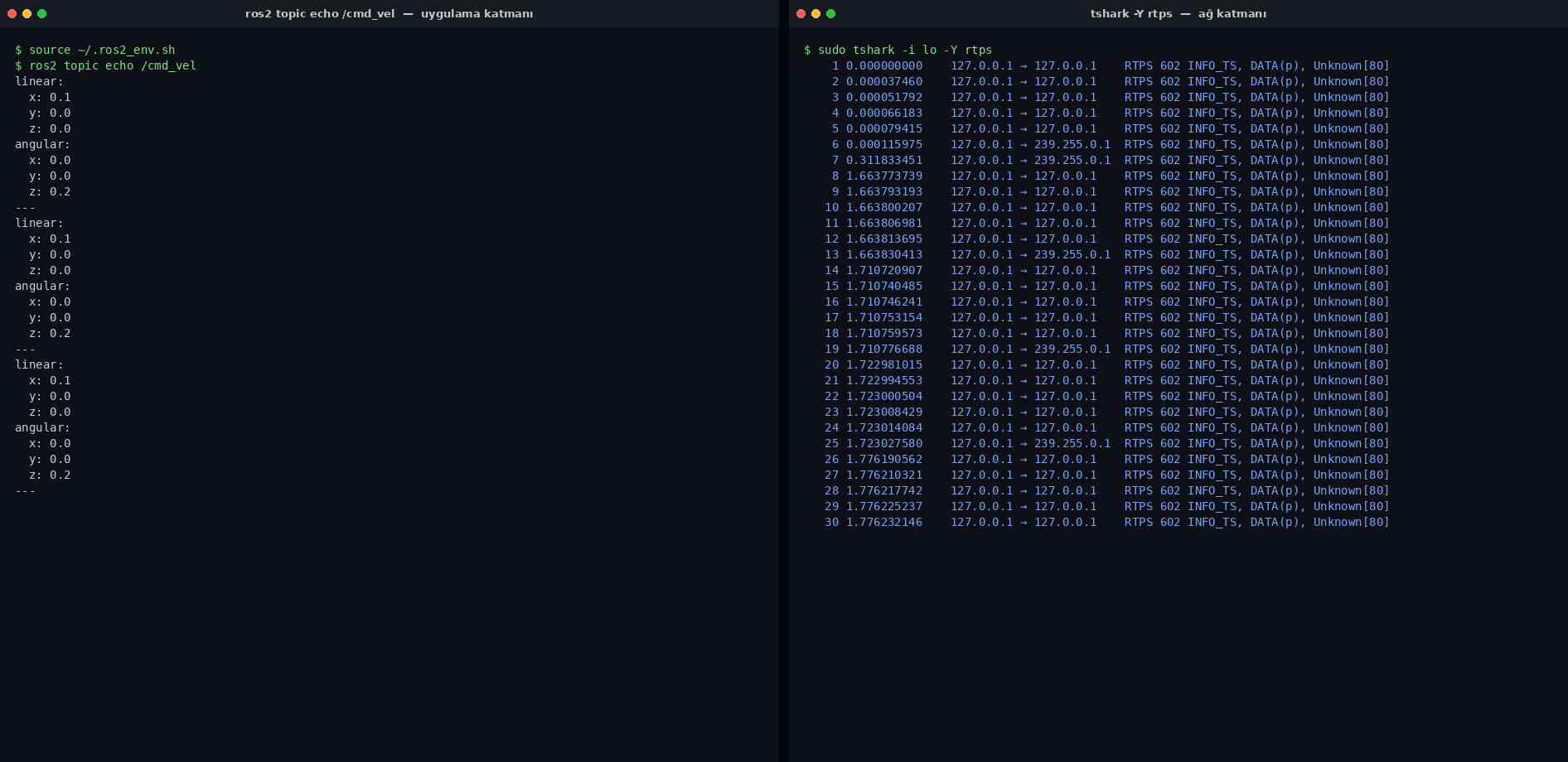Close the ros2 topic echo terminal window
Screen dimensions: 1568x762
(12, 13)
